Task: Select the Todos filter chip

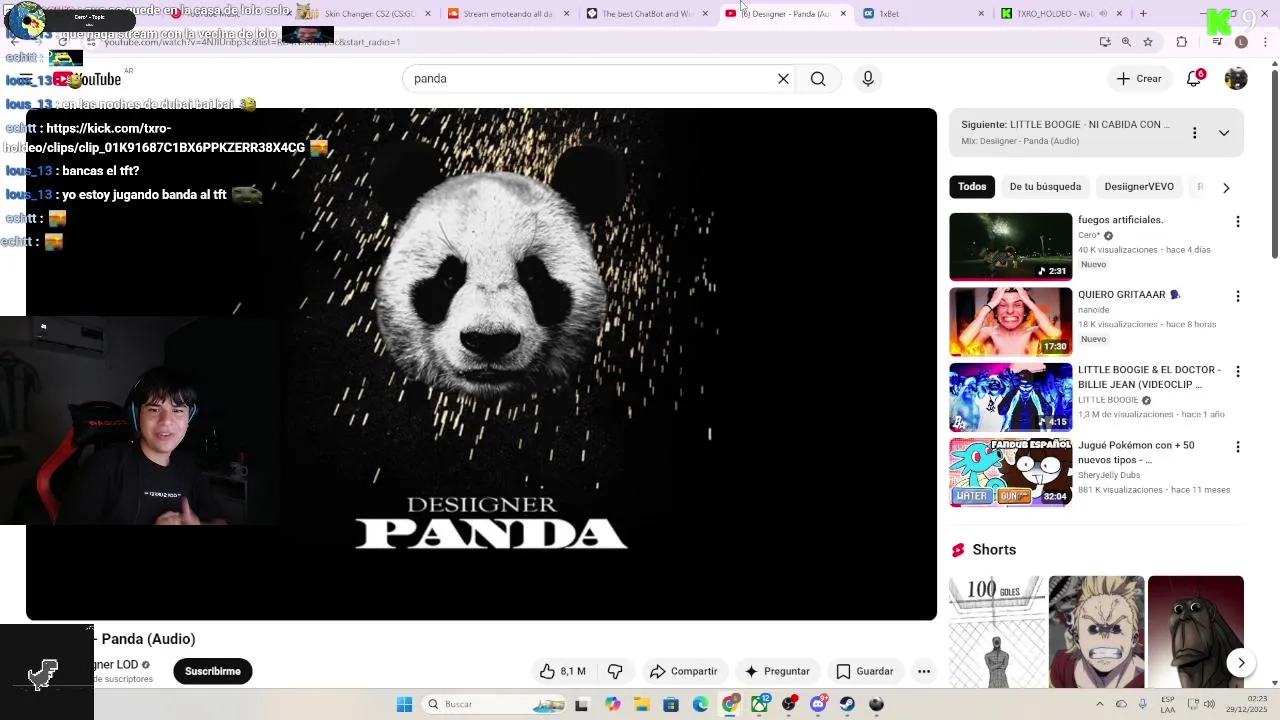Action: 972,187
